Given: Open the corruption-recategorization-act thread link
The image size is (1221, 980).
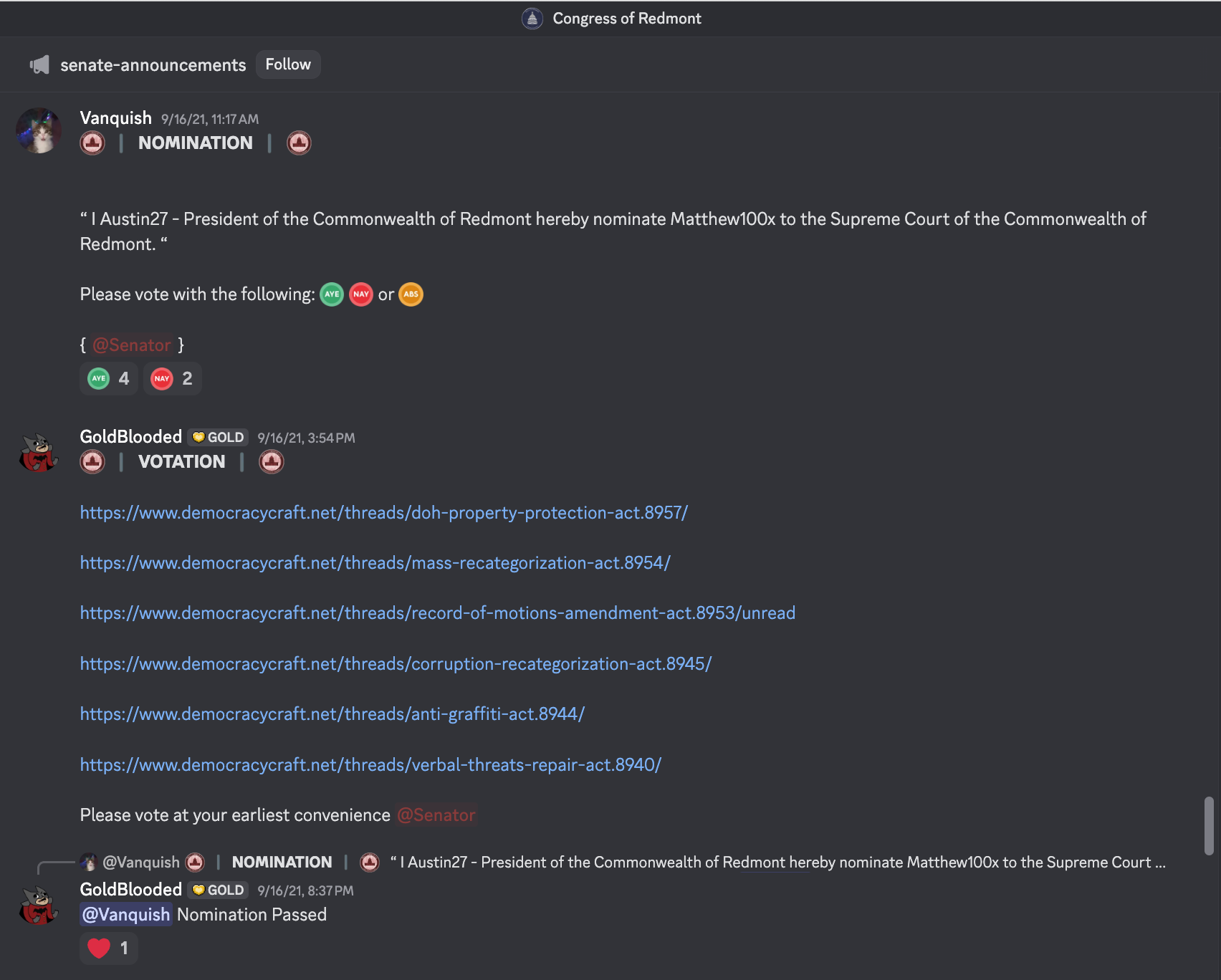Looking at the screenshot, I should (396, 664).
